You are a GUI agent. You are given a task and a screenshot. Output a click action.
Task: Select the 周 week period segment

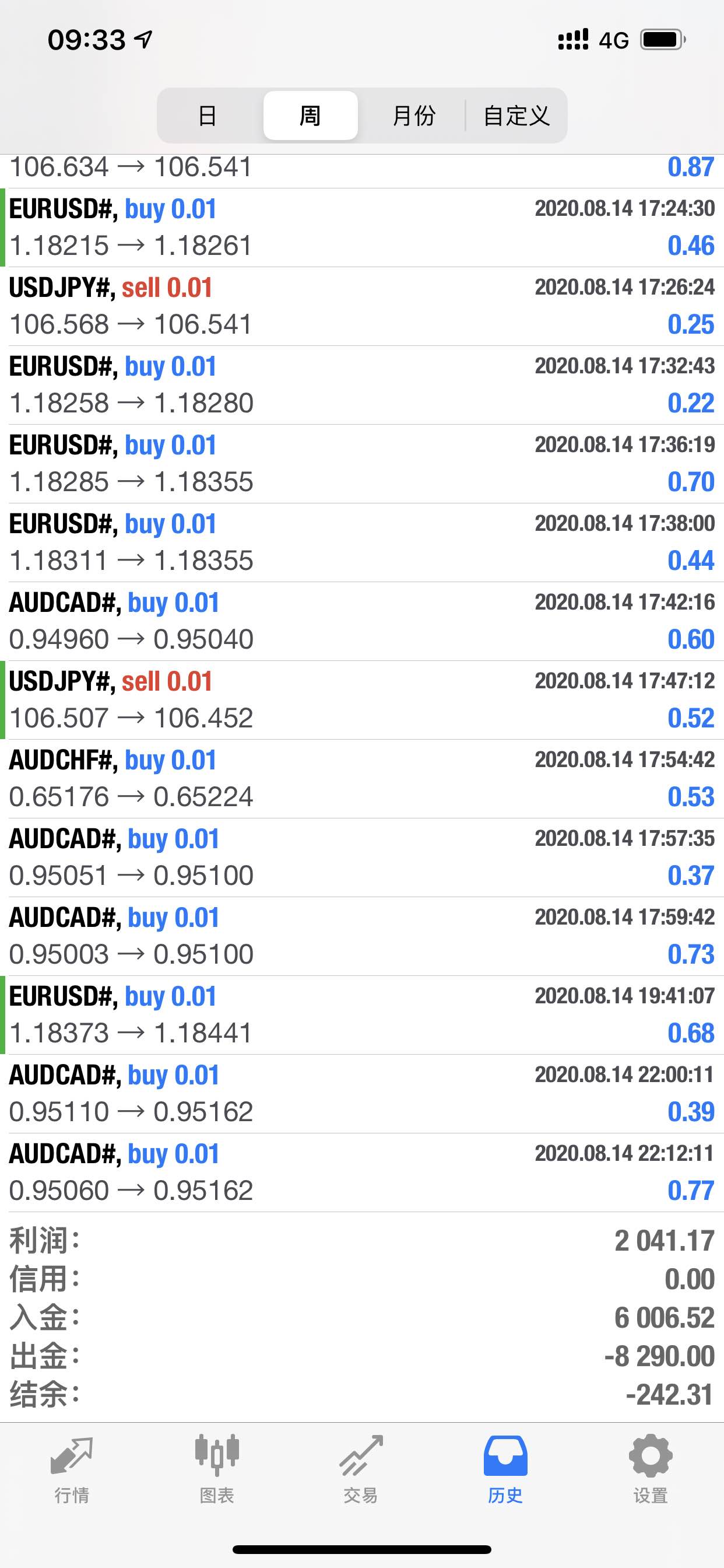310,116
